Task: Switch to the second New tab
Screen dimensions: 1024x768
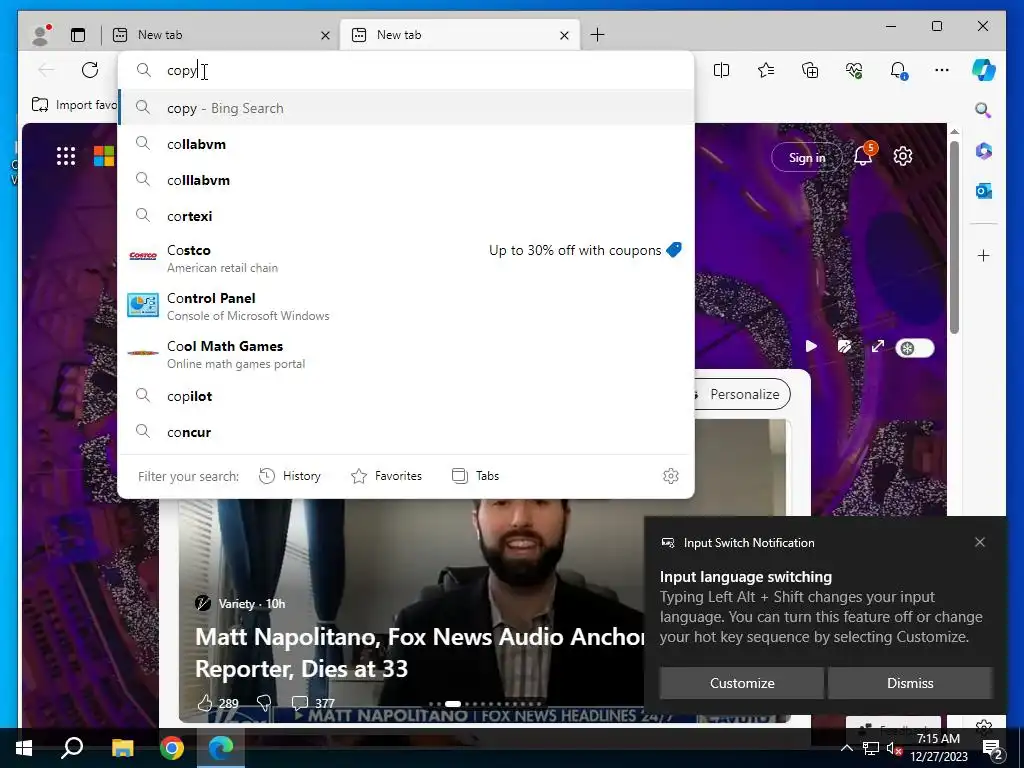Action: tap(458, 35)
